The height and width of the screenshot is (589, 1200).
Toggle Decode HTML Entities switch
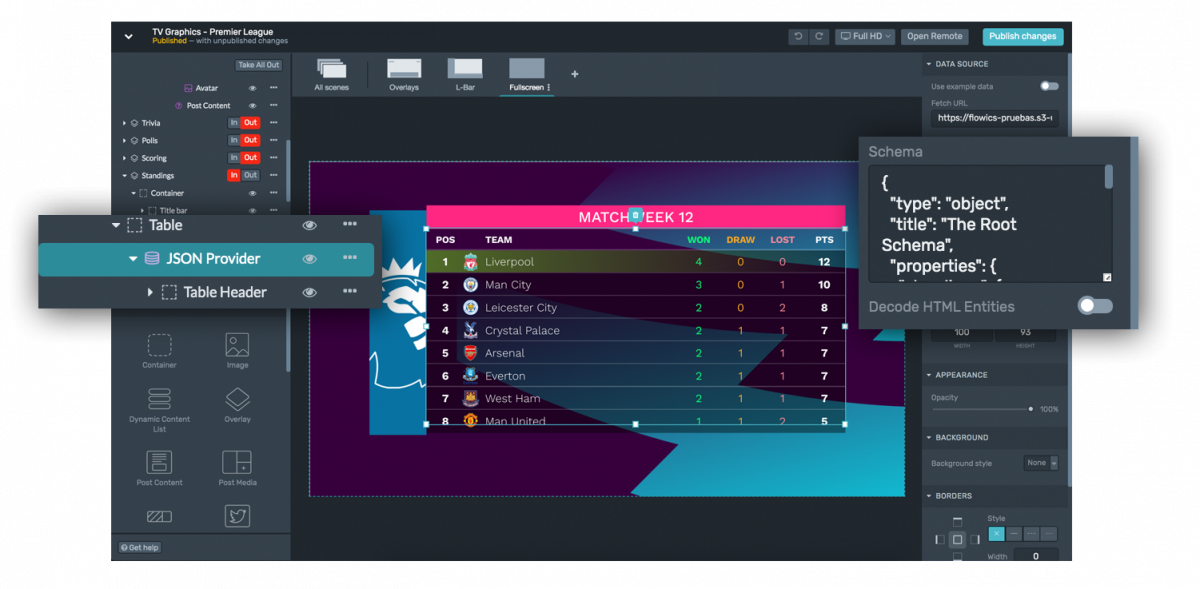(x=1095, y=306)
